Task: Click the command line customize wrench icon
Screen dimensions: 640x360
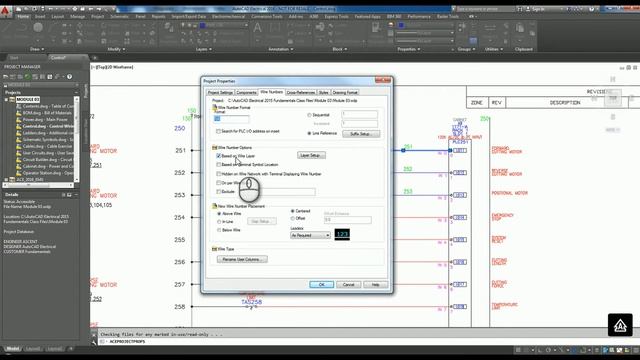Action: tap(94, 342)
